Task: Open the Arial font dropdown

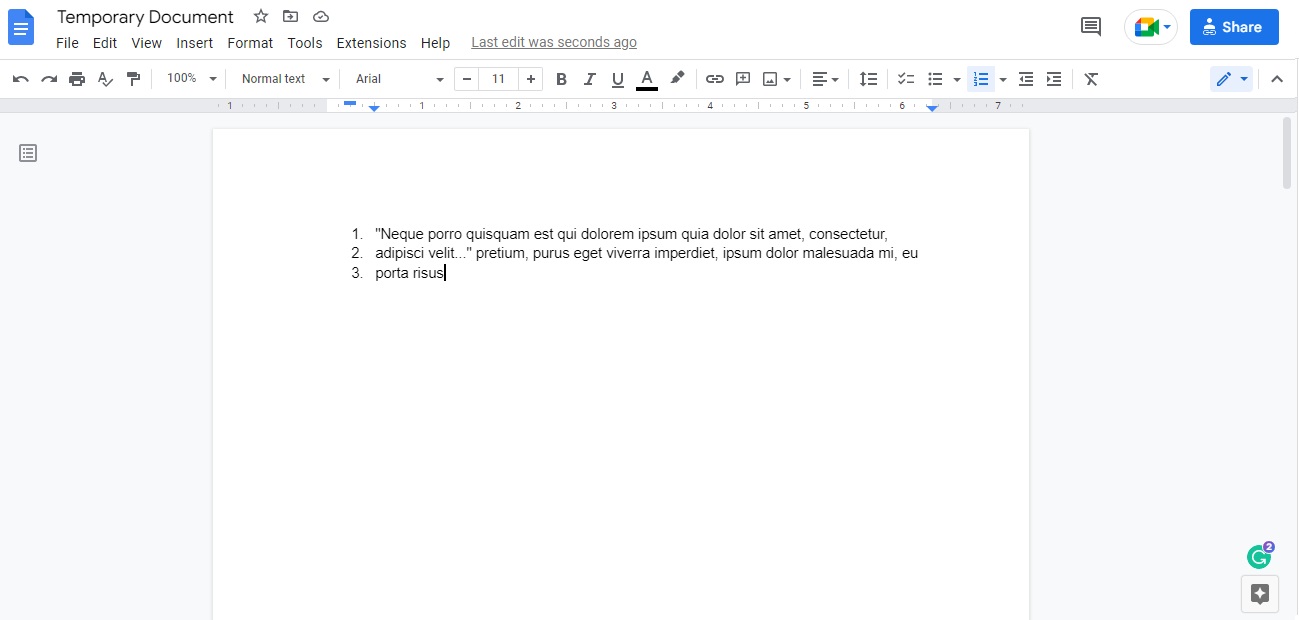Action: click(399, 79)
